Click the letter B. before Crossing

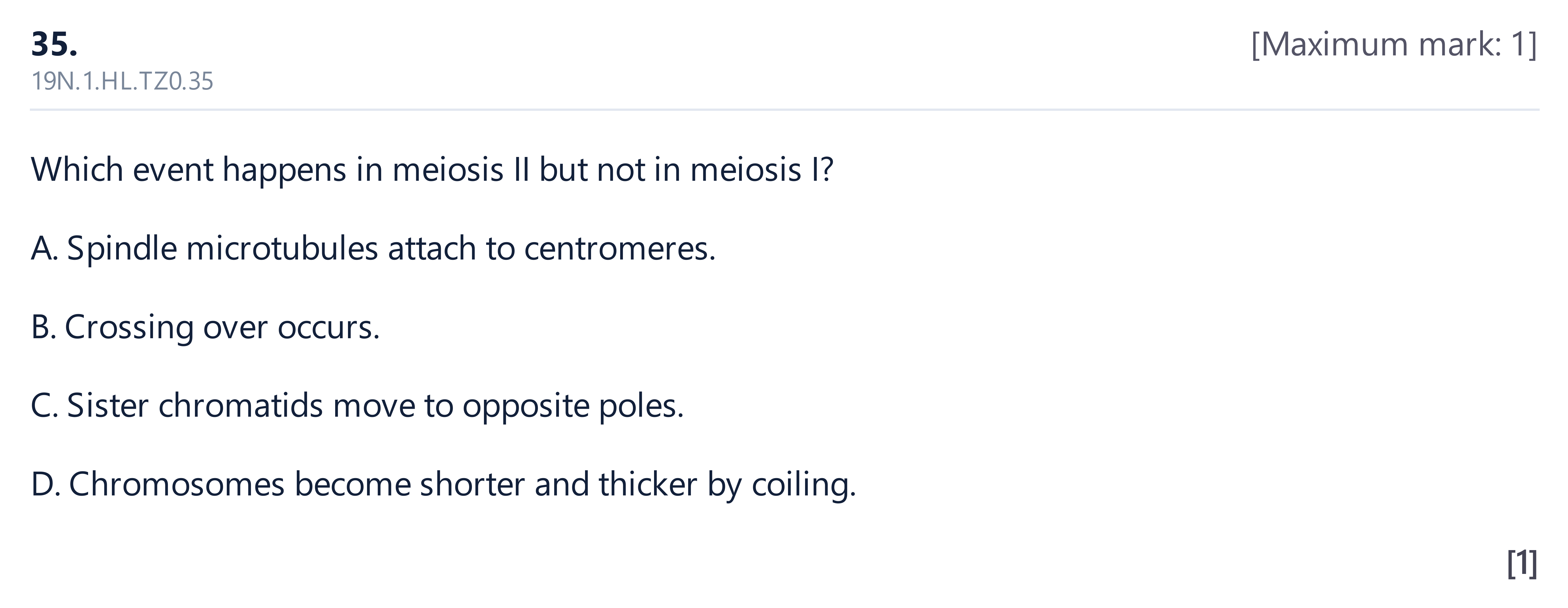point(43,327)
